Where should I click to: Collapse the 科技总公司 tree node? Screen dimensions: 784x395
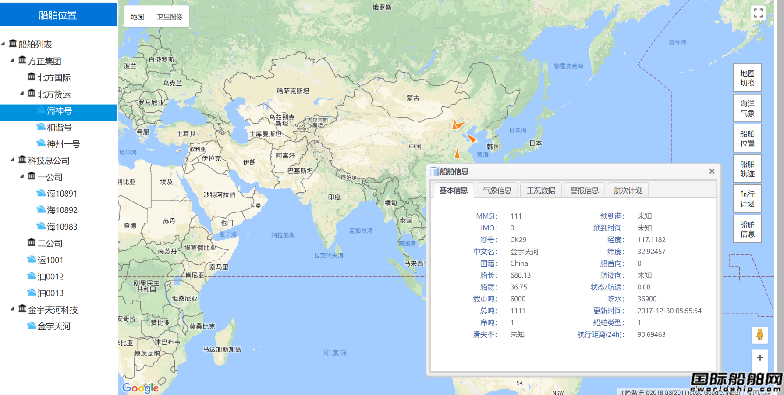(12, 160)
